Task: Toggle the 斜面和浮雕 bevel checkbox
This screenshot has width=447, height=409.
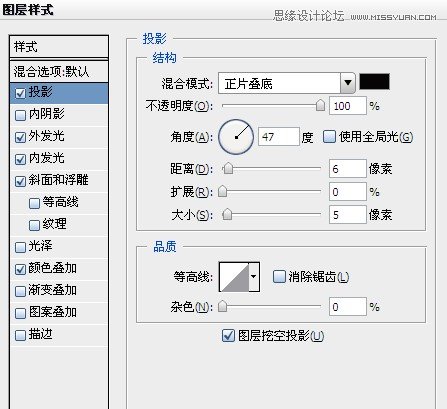Action: point(20,181)
